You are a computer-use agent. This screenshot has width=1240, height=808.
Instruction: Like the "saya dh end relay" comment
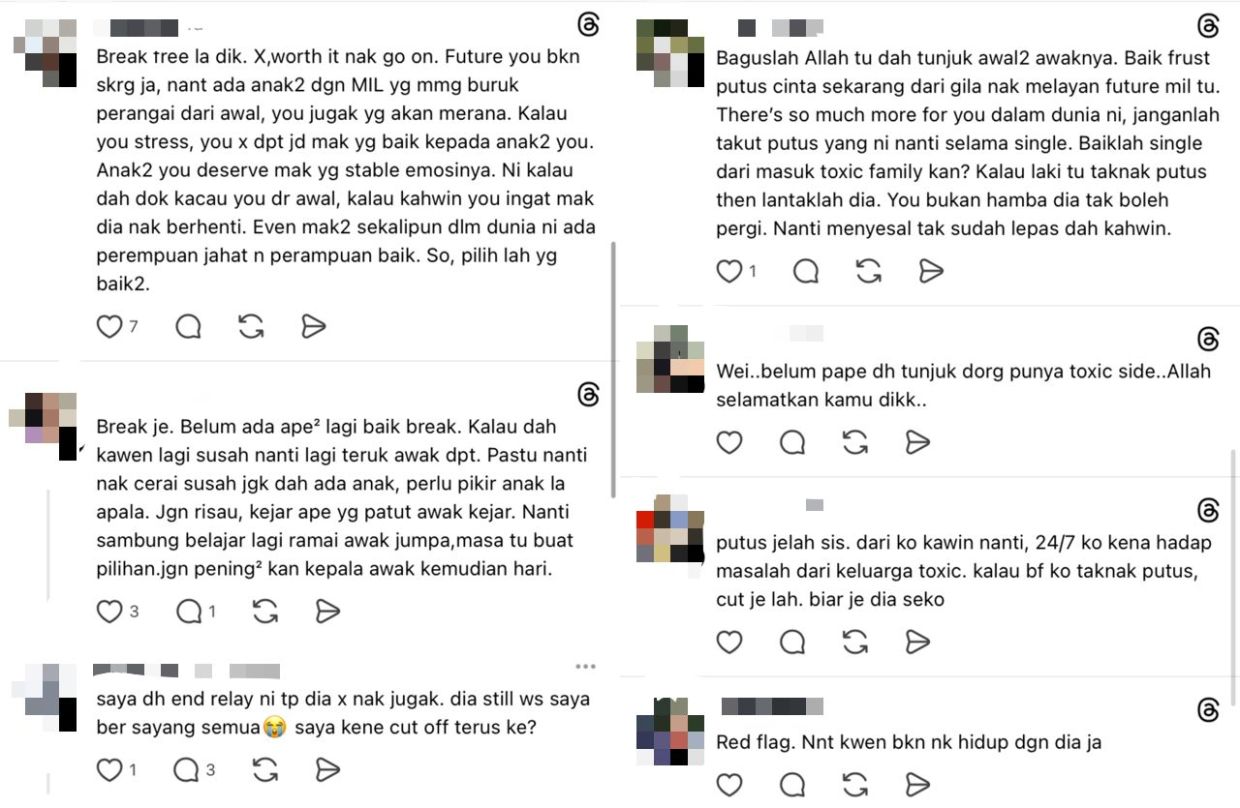(109, 769)
